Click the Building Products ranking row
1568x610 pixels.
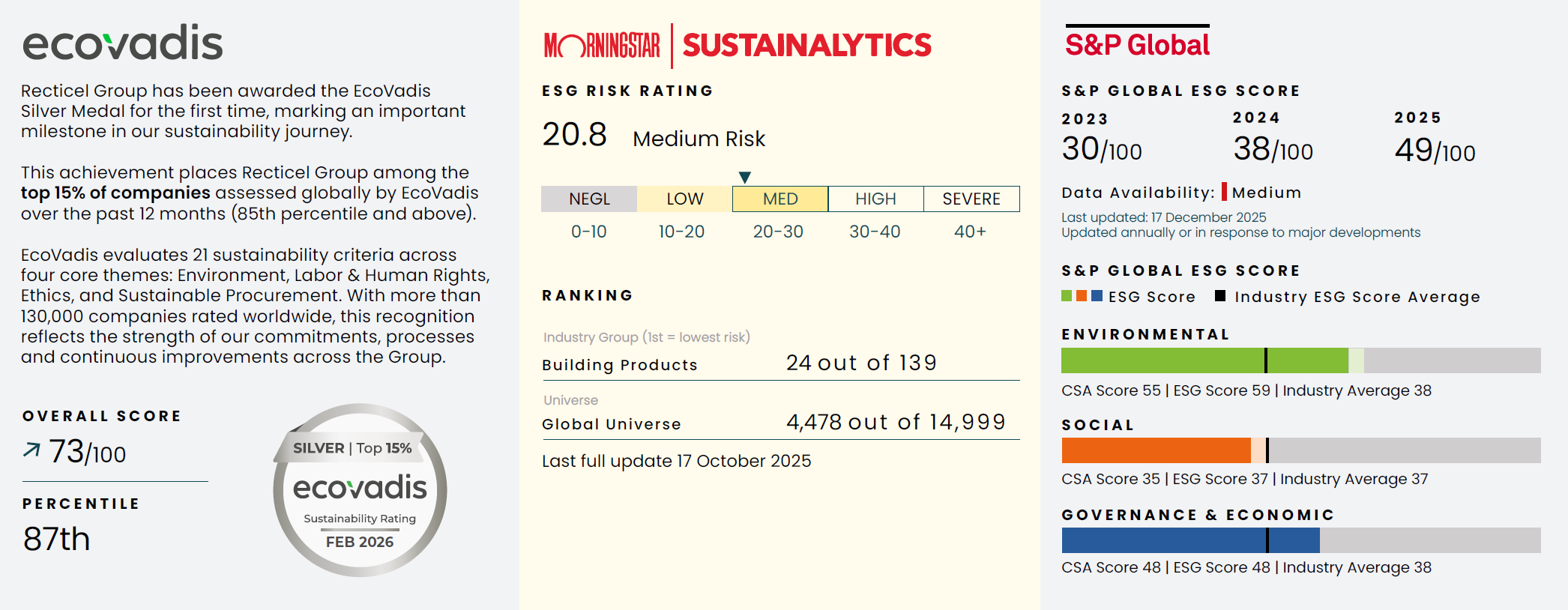click(780, 363)
